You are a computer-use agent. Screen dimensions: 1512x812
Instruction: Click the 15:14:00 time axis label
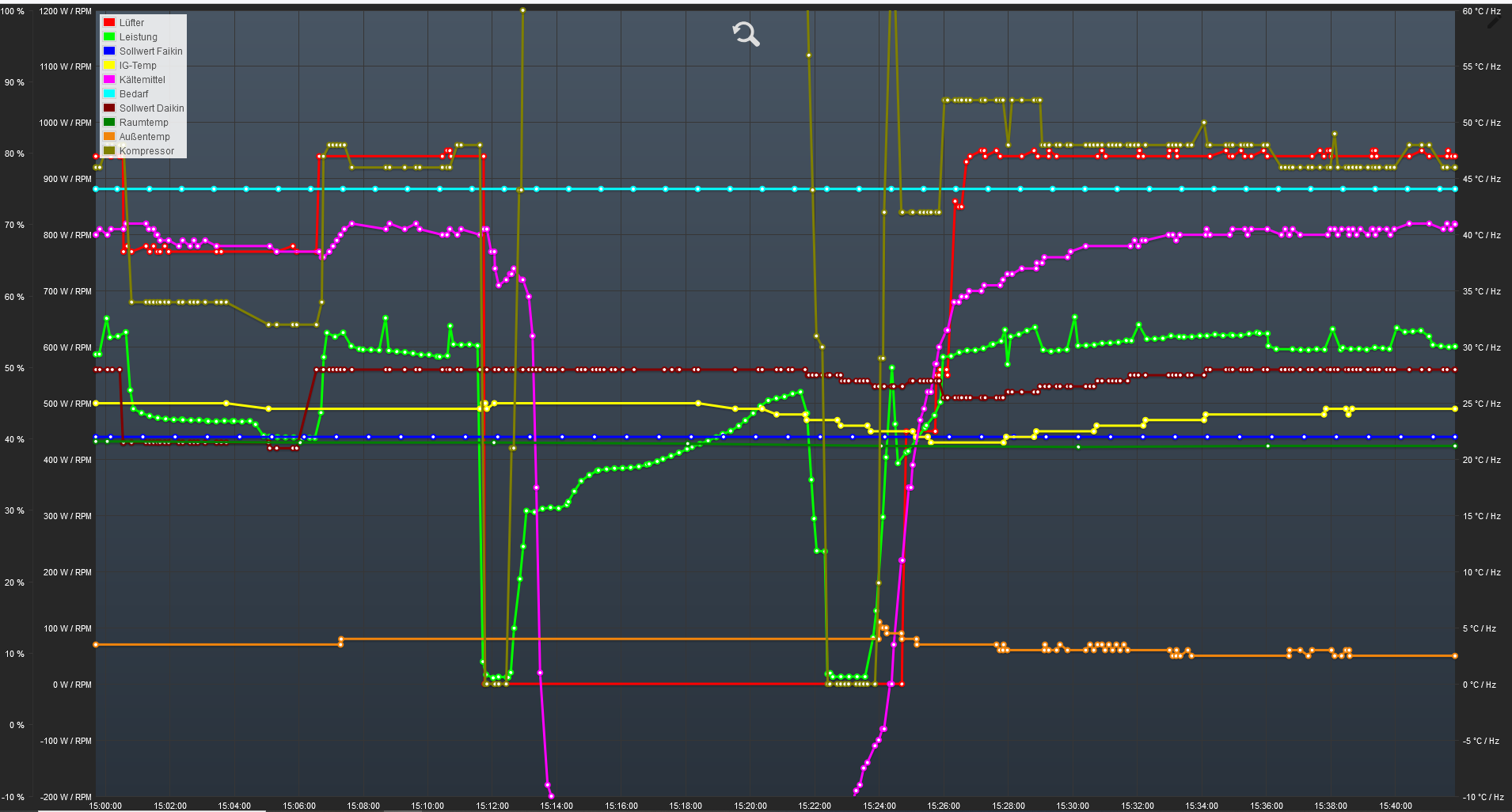(557, 806)
